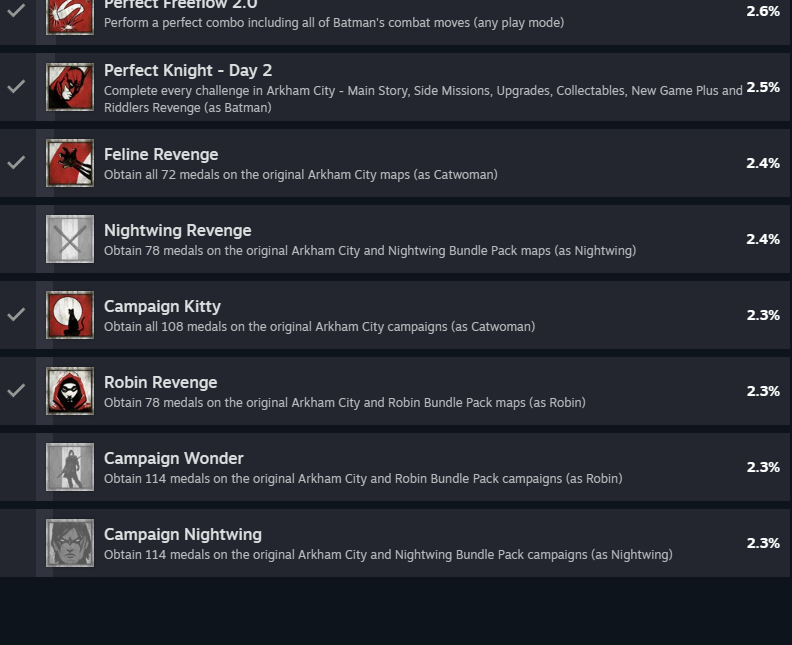Click the Nightwing Revenge achievement title
The image size is (792, 645).
tap(178, 230)
